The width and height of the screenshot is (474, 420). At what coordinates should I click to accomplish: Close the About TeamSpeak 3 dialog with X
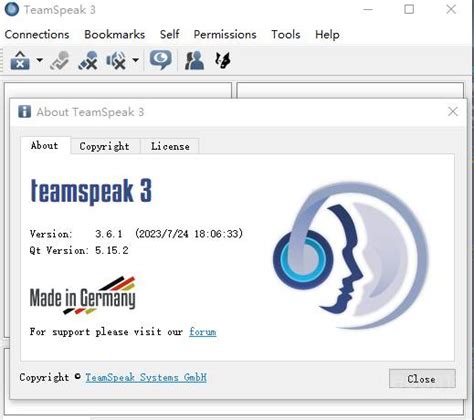pyautogui.click(x=453, y=112)
